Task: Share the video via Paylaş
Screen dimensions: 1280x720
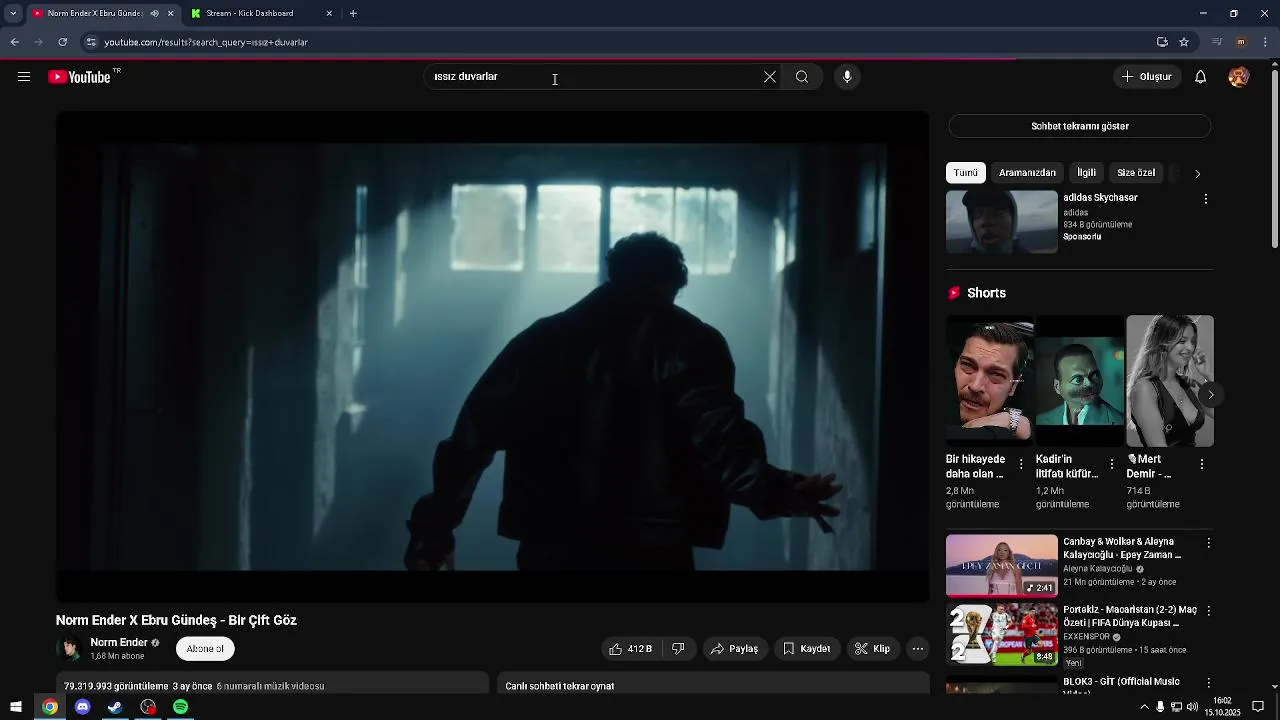Action: (x=734, y=649)
